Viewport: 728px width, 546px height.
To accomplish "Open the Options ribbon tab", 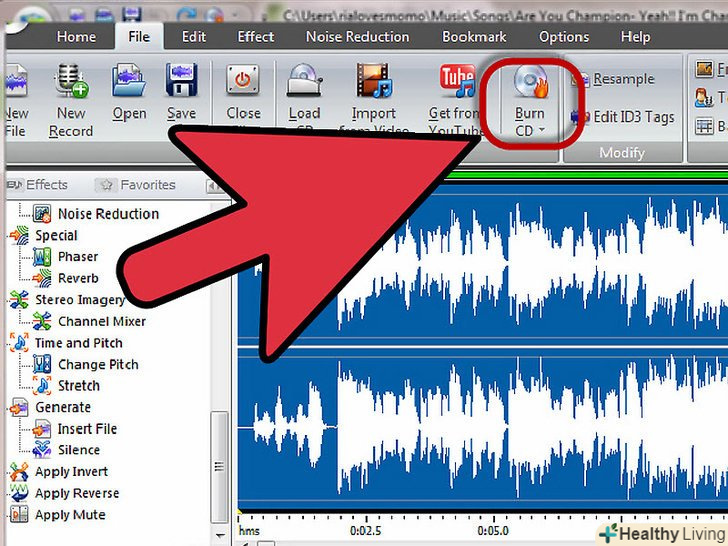I will click(x=564, y=37).
